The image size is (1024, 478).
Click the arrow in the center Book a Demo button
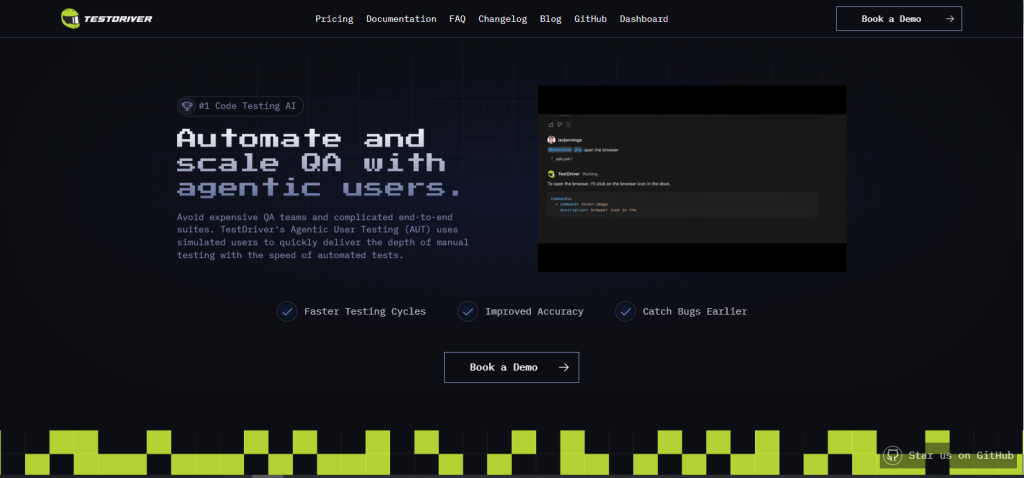coord(564,368)
